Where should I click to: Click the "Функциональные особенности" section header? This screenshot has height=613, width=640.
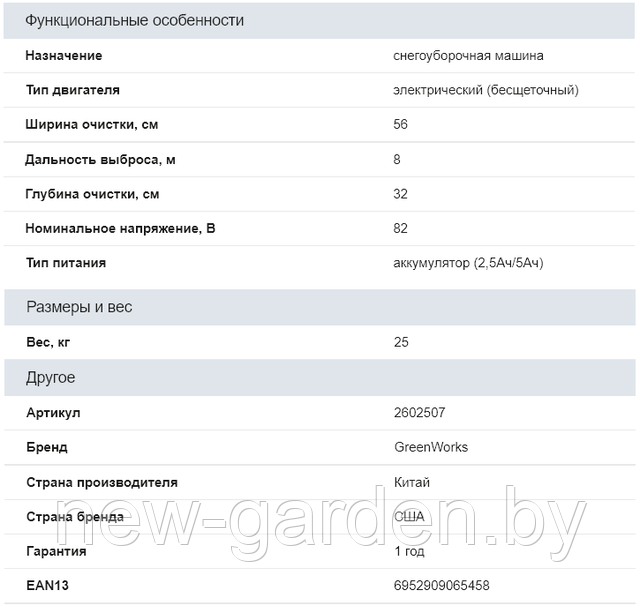click(134, 20)
